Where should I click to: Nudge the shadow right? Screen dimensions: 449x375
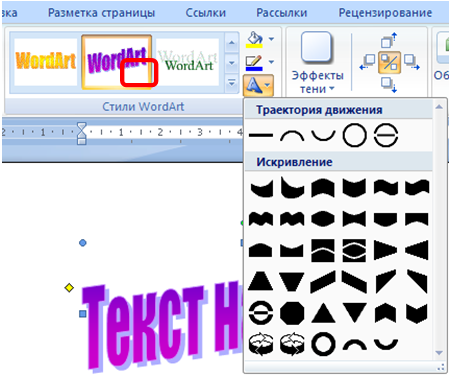[x=412, y=62]
